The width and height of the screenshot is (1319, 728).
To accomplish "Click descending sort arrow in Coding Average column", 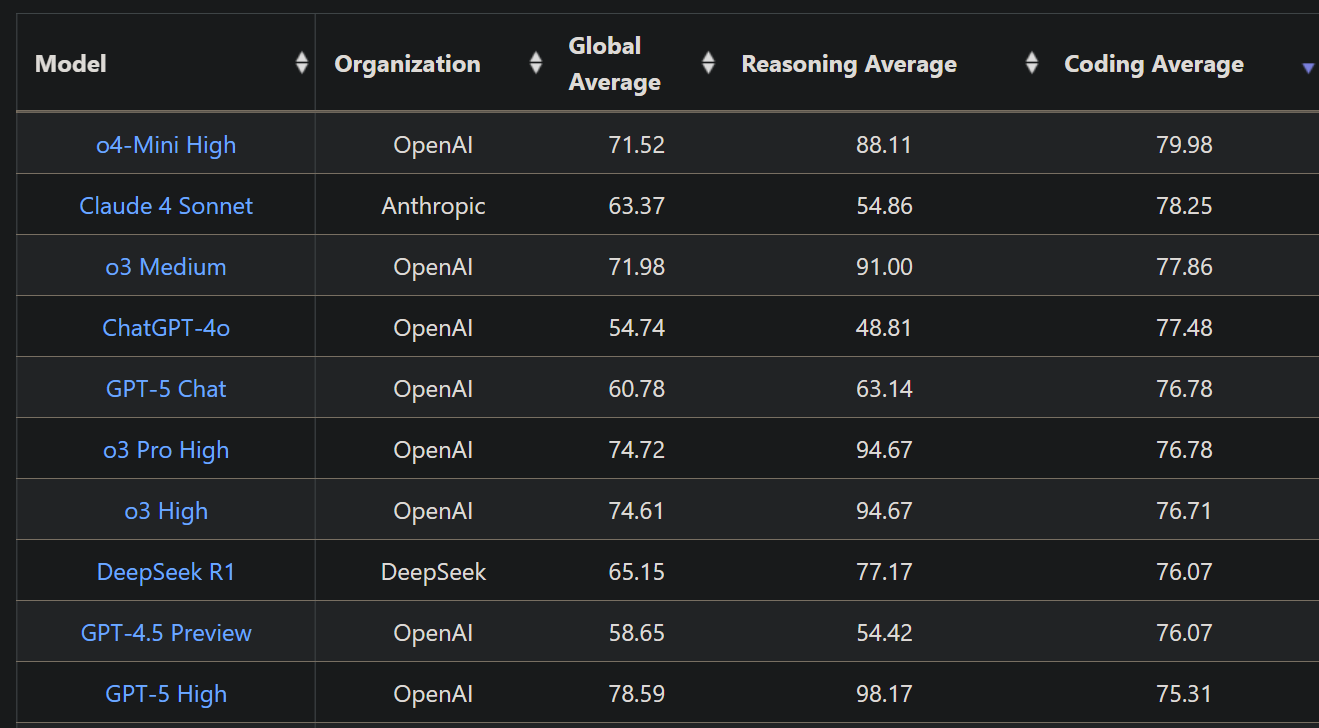I will (x=1307, y=68).
